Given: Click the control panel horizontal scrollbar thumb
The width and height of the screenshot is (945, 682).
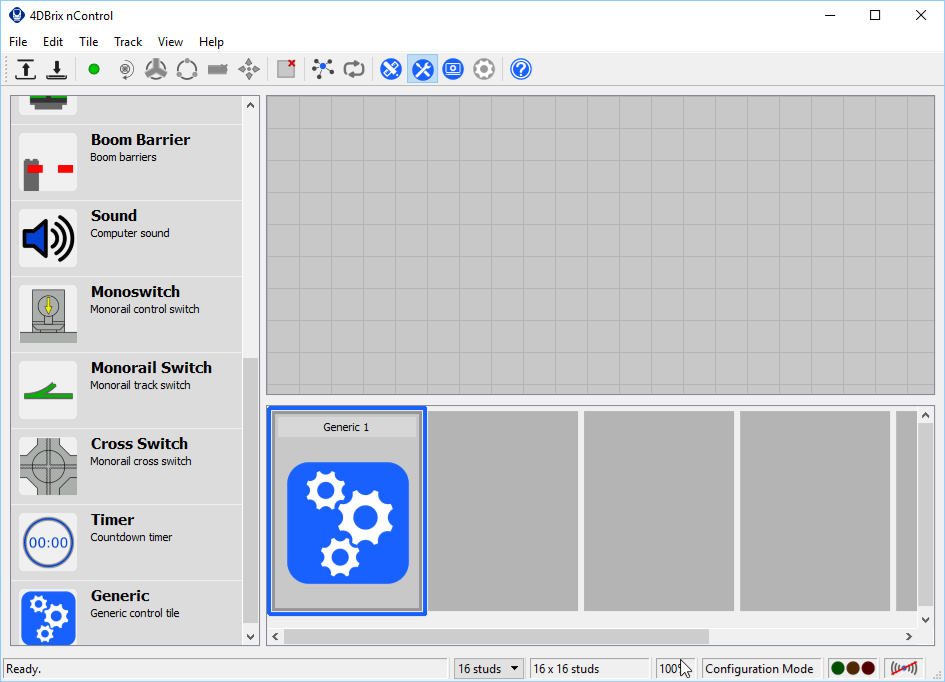Looking at the screenshot, I should coord(497,636).
